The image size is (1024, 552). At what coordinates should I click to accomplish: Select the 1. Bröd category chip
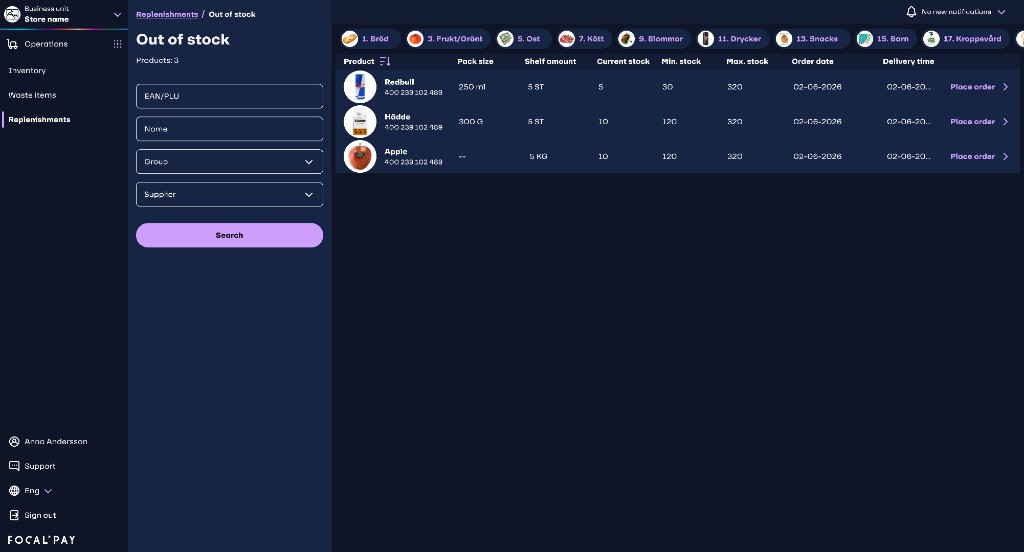click(370, 39)
